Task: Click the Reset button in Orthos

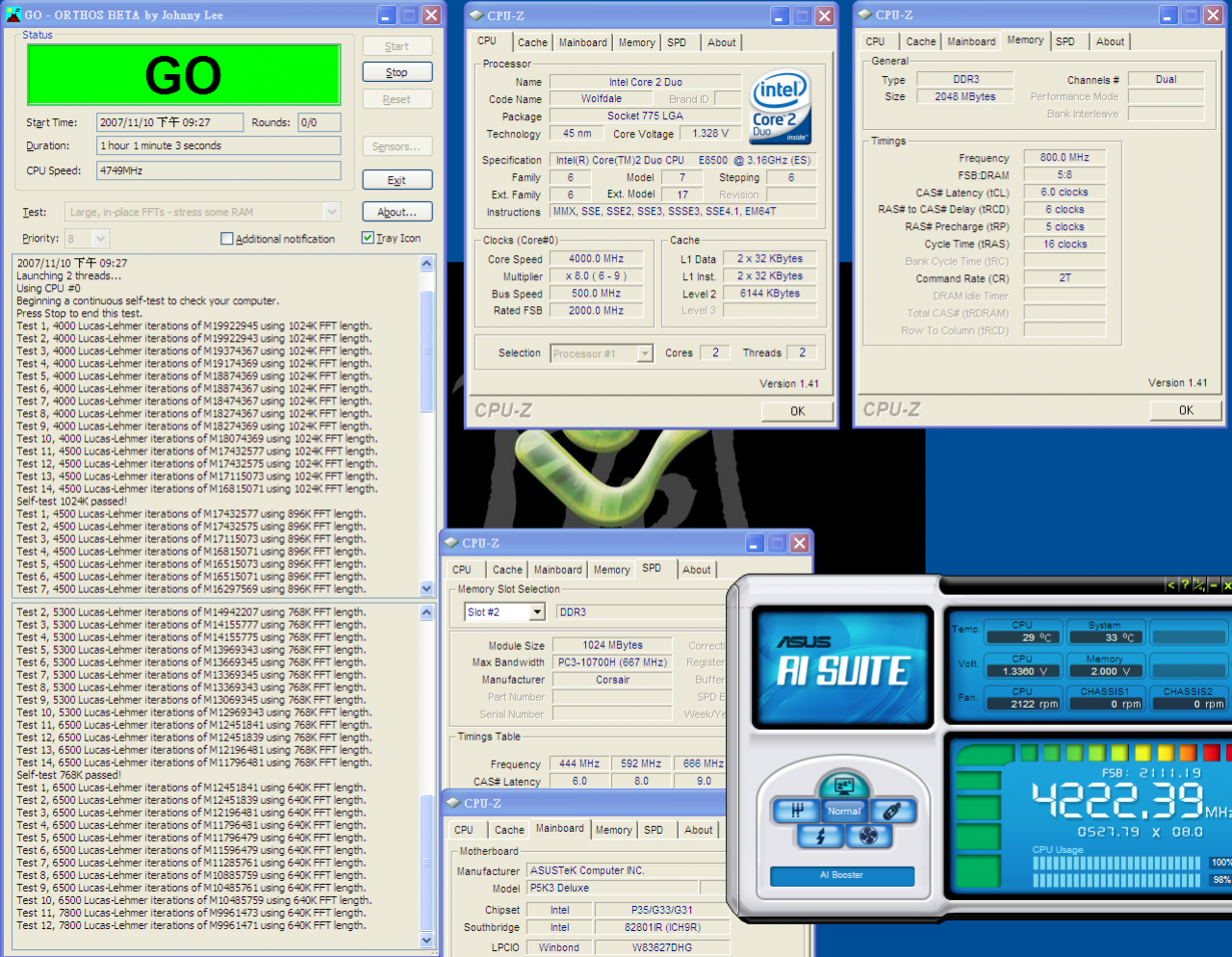Action: pos(397,99)
